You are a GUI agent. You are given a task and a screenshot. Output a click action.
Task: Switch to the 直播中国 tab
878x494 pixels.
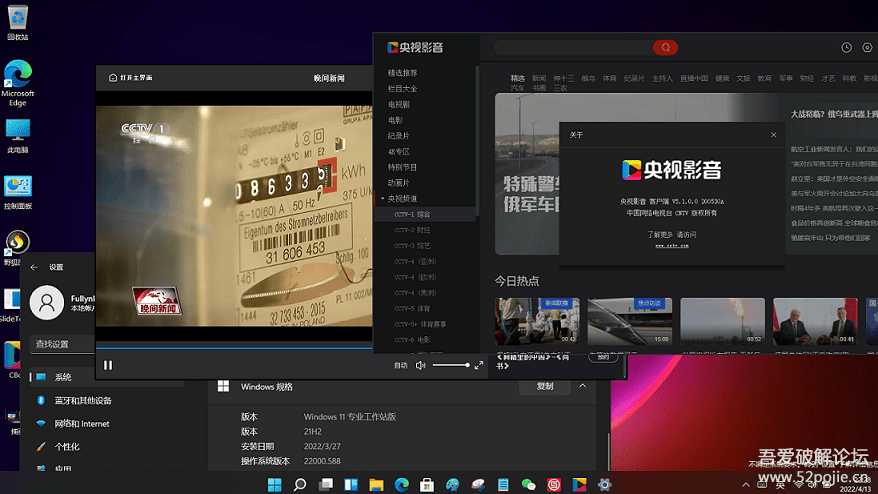(x=694, y=78)
